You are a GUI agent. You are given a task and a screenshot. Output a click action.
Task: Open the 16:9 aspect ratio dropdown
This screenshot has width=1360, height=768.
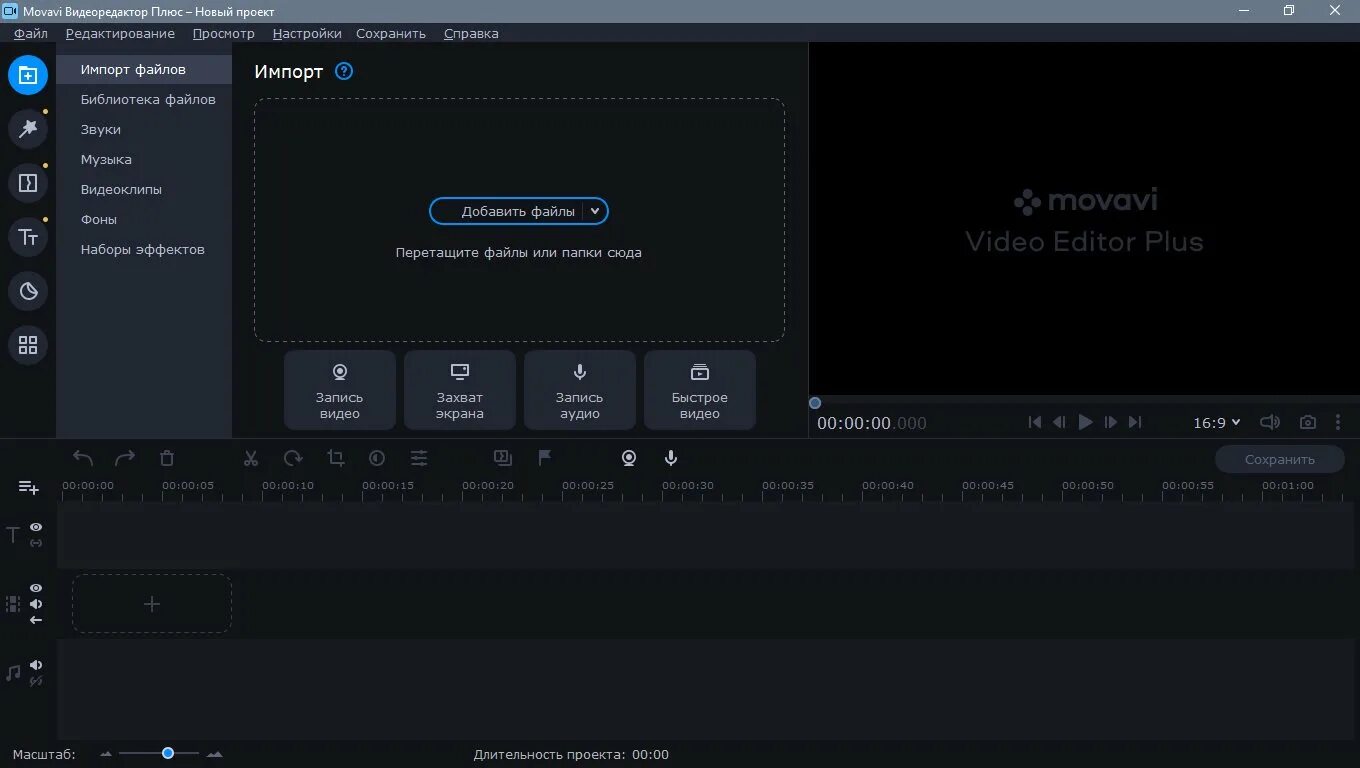coord(1217,423)
